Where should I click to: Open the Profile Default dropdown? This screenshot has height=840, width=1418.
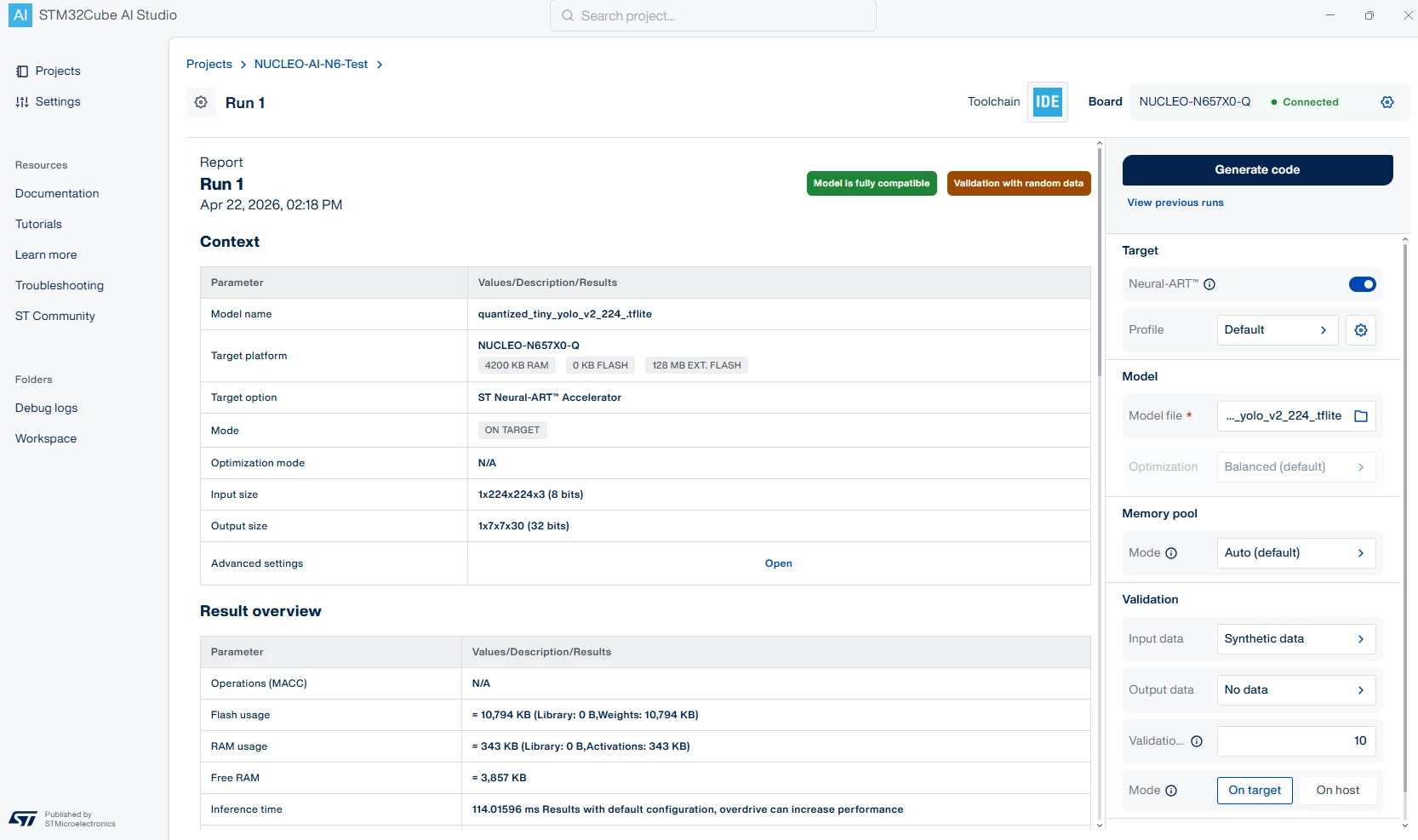(x=1278, y=330)
